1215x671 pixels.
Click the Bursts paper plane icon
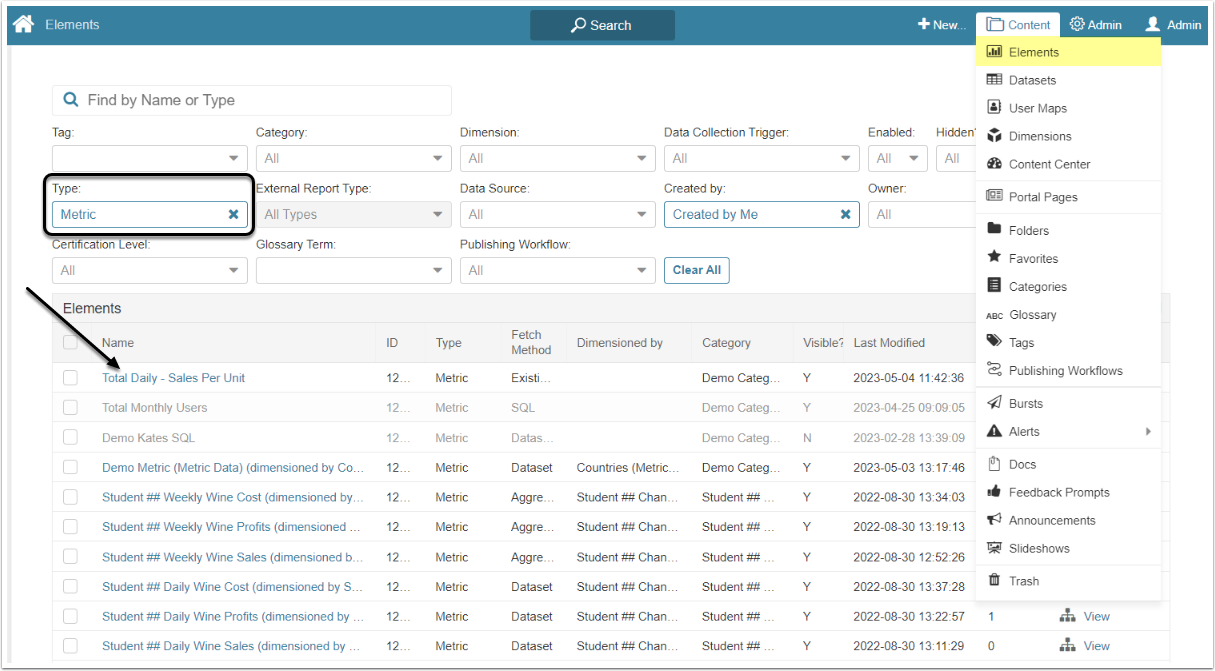(994, 403)
